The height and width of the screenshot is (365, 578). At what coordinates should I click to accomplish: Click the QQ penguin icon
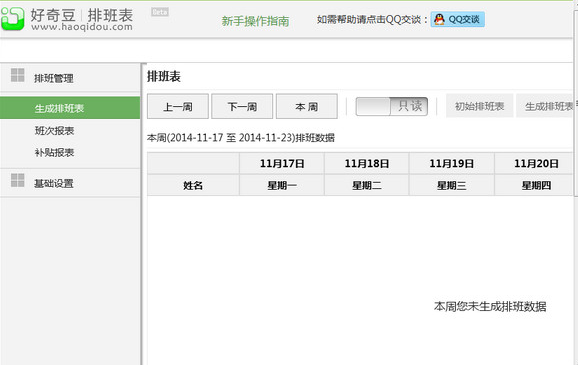(439, 19)
